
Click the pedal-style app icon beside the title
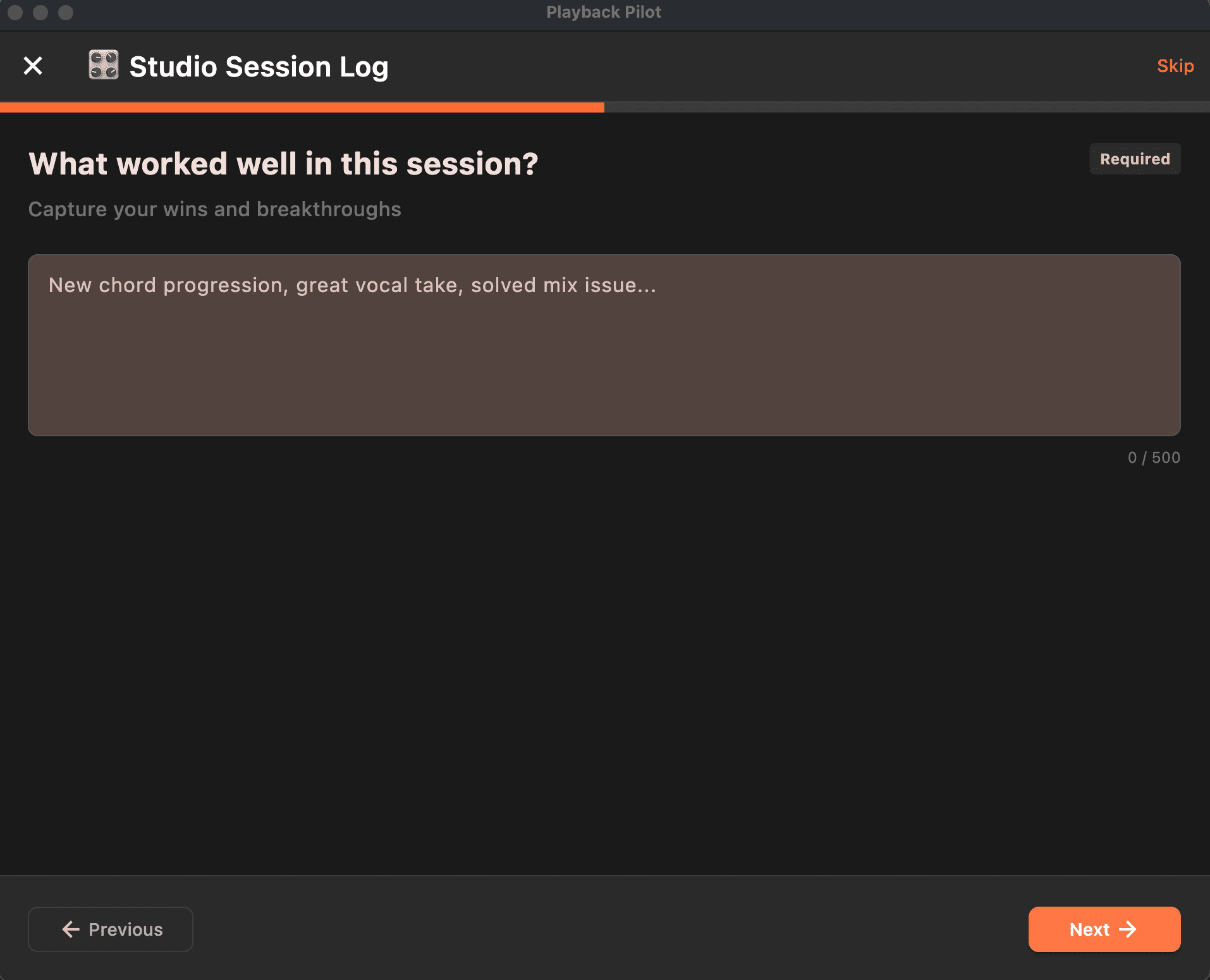pyautogui.click(x=104, y=65)
